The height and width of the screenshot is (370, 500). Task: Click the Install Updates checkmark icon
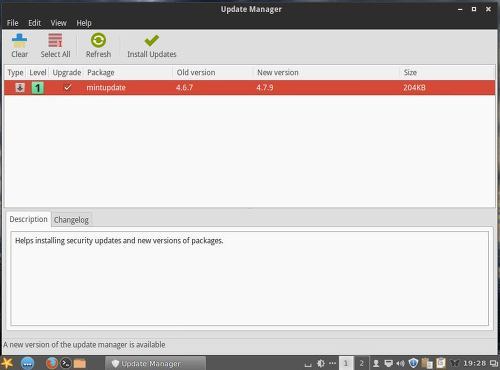(152, 40)
